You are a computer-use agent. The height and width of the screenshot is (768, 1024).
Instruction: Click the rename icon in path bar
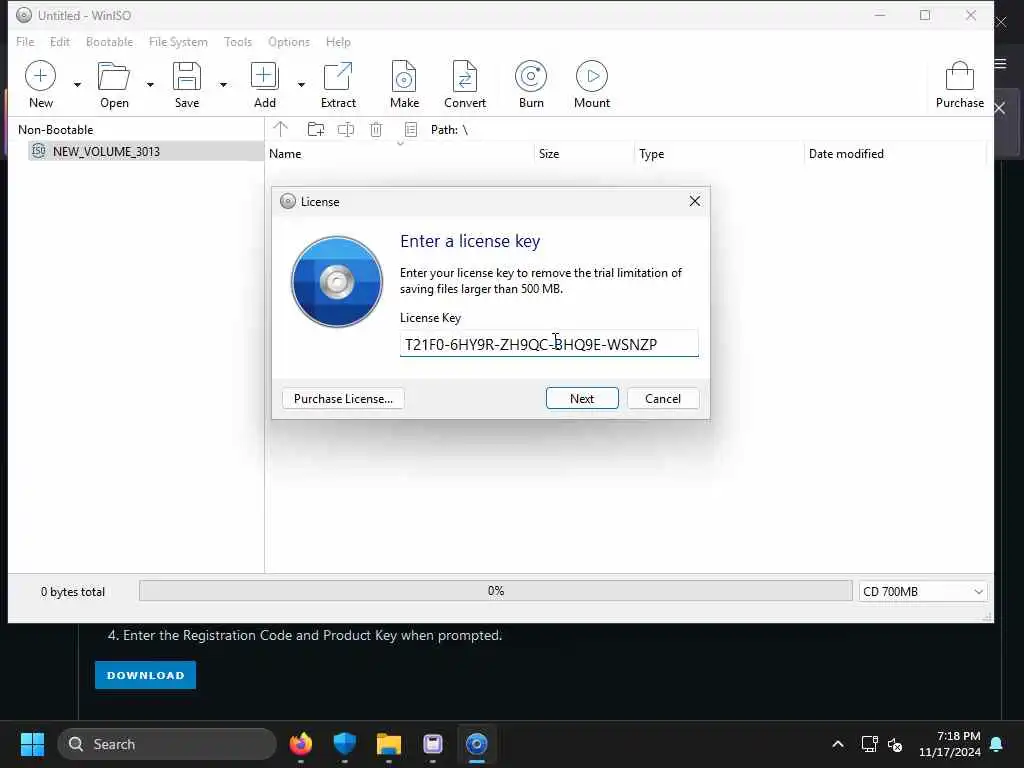(345, 129)
